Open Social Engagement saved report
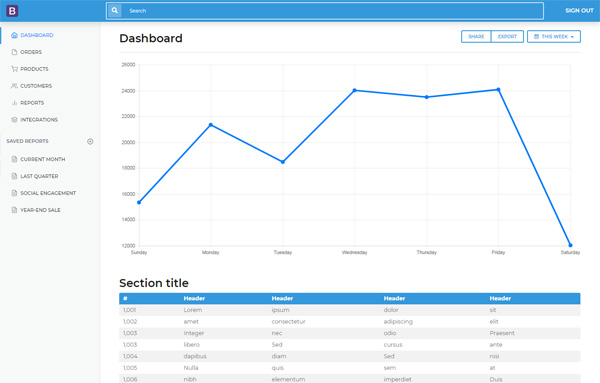 pos(48,193)
